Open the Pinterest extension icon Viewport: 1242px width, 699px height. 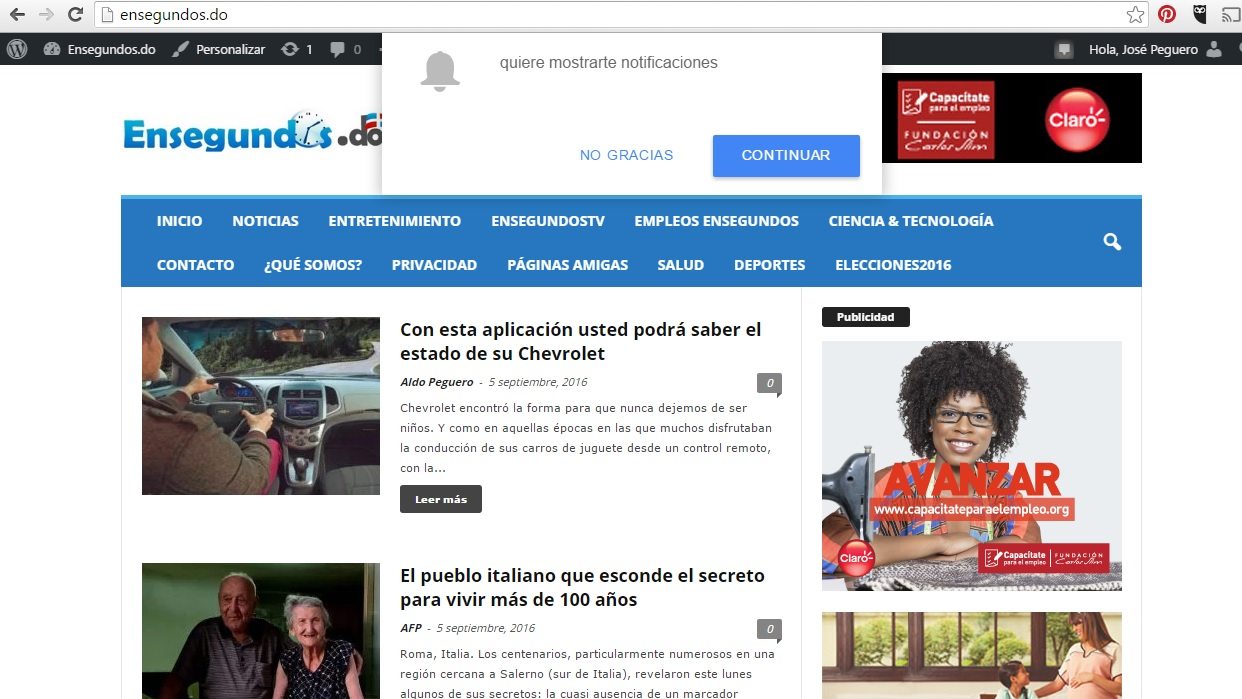click(1167, 15)
